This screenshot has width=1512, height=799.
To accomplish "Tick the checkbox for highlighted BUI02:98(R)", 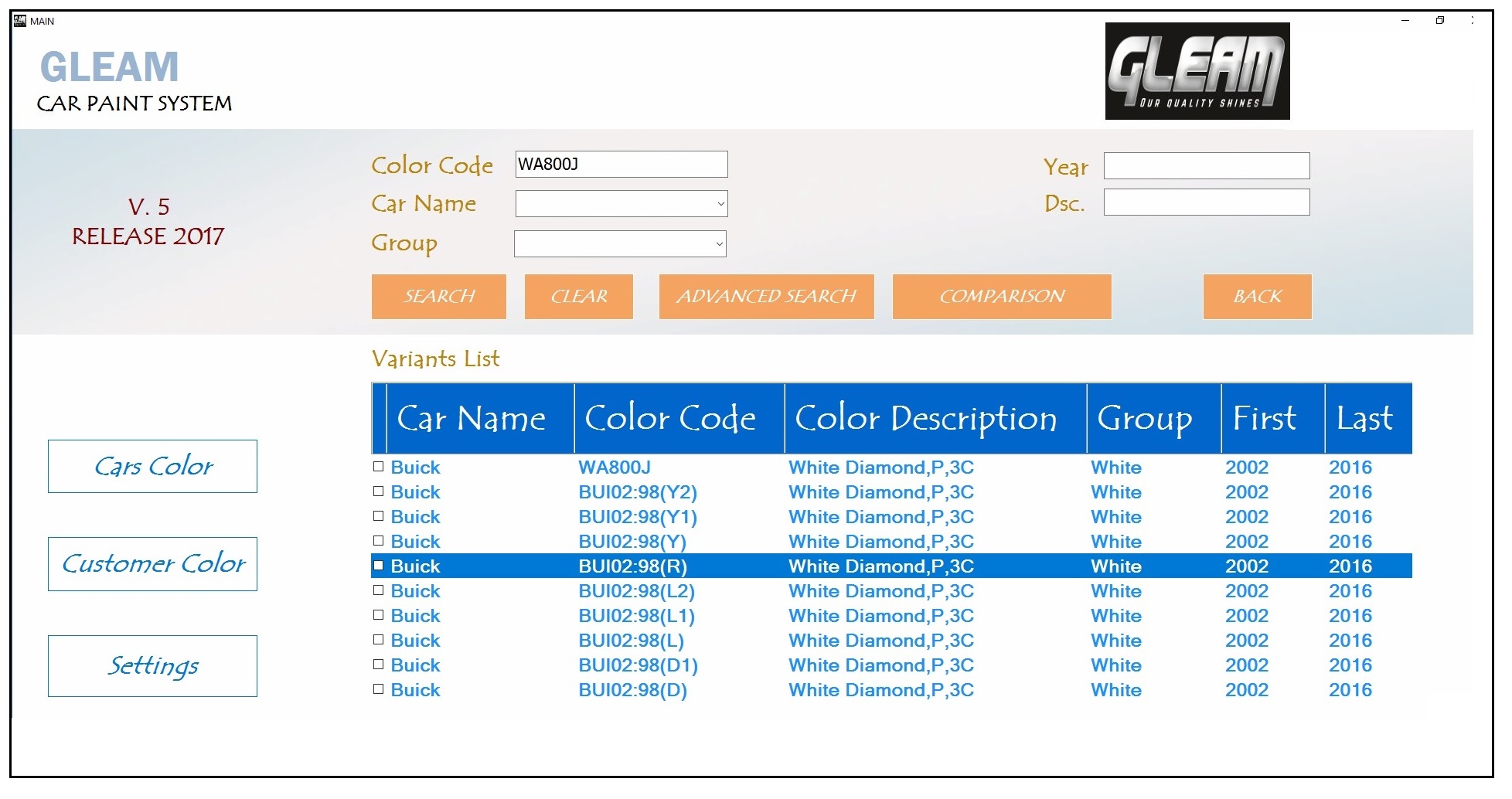I will pyautogui.click(x=378, y=566).
